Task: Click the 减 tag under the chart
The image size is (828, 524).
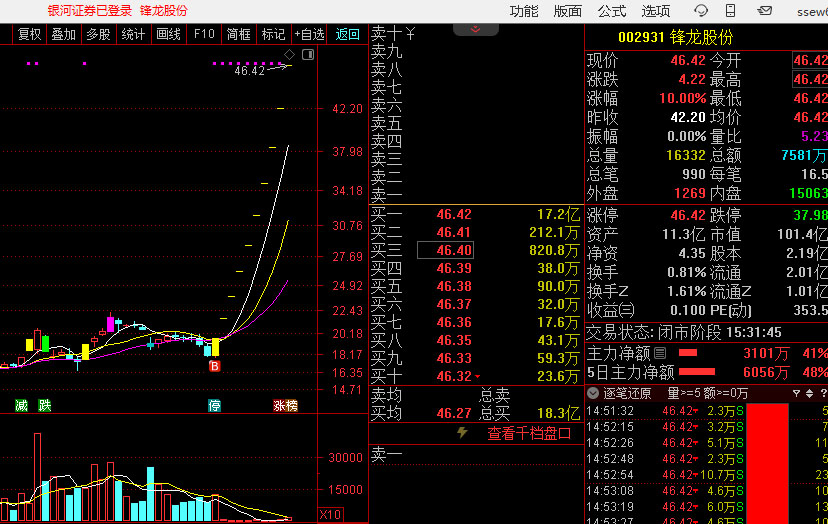Action: coord(21,405)
